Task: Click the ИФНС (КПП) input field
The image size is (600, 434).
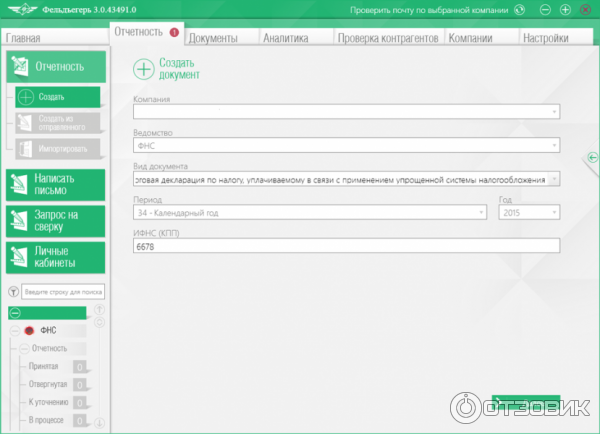Action: (x=346, y=246)
